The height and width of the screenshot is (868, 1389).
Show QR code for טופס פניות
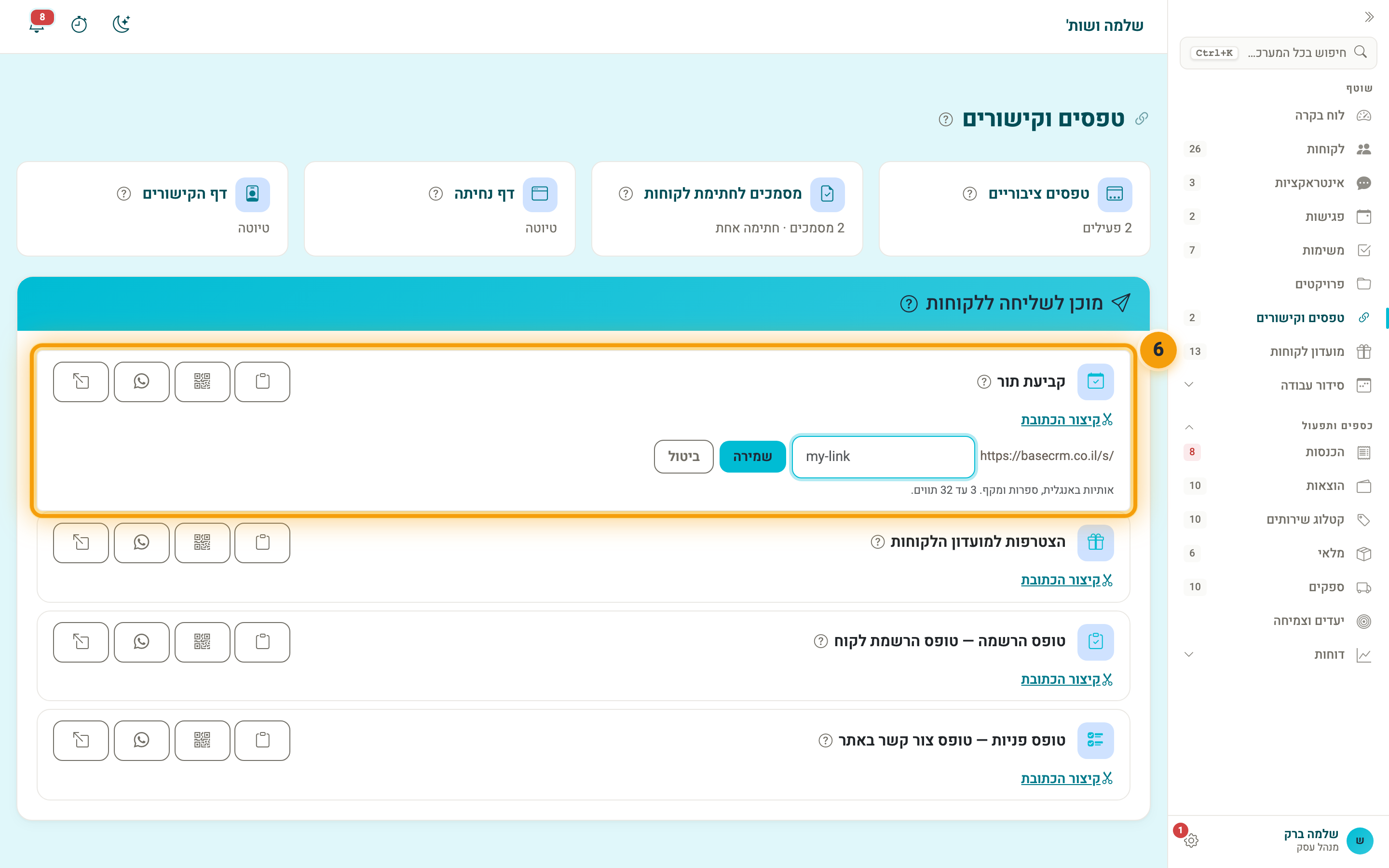coord(202,741)
